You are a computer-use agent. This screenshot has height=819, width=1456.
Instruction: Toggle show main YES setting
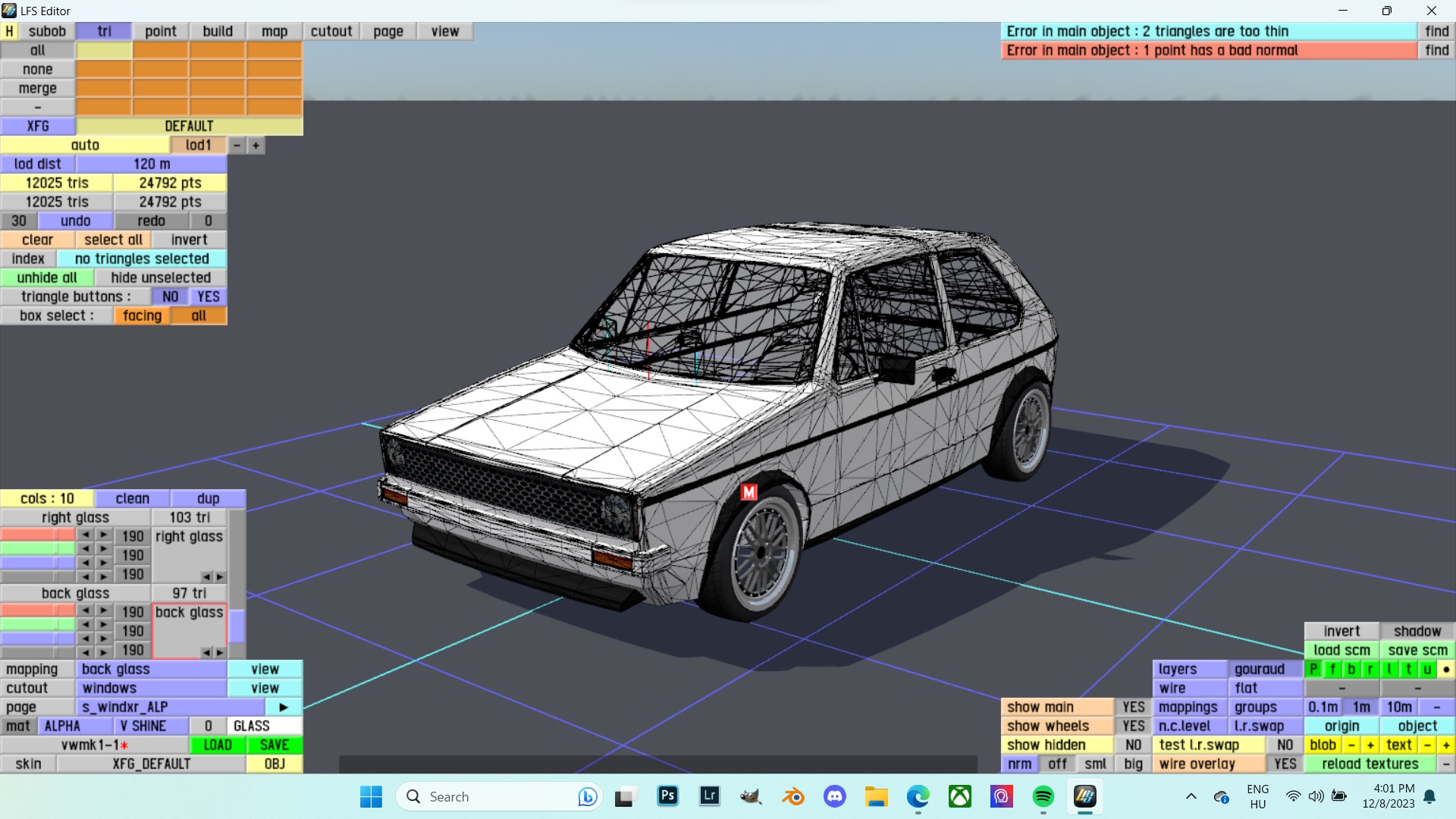point(1133,707)
